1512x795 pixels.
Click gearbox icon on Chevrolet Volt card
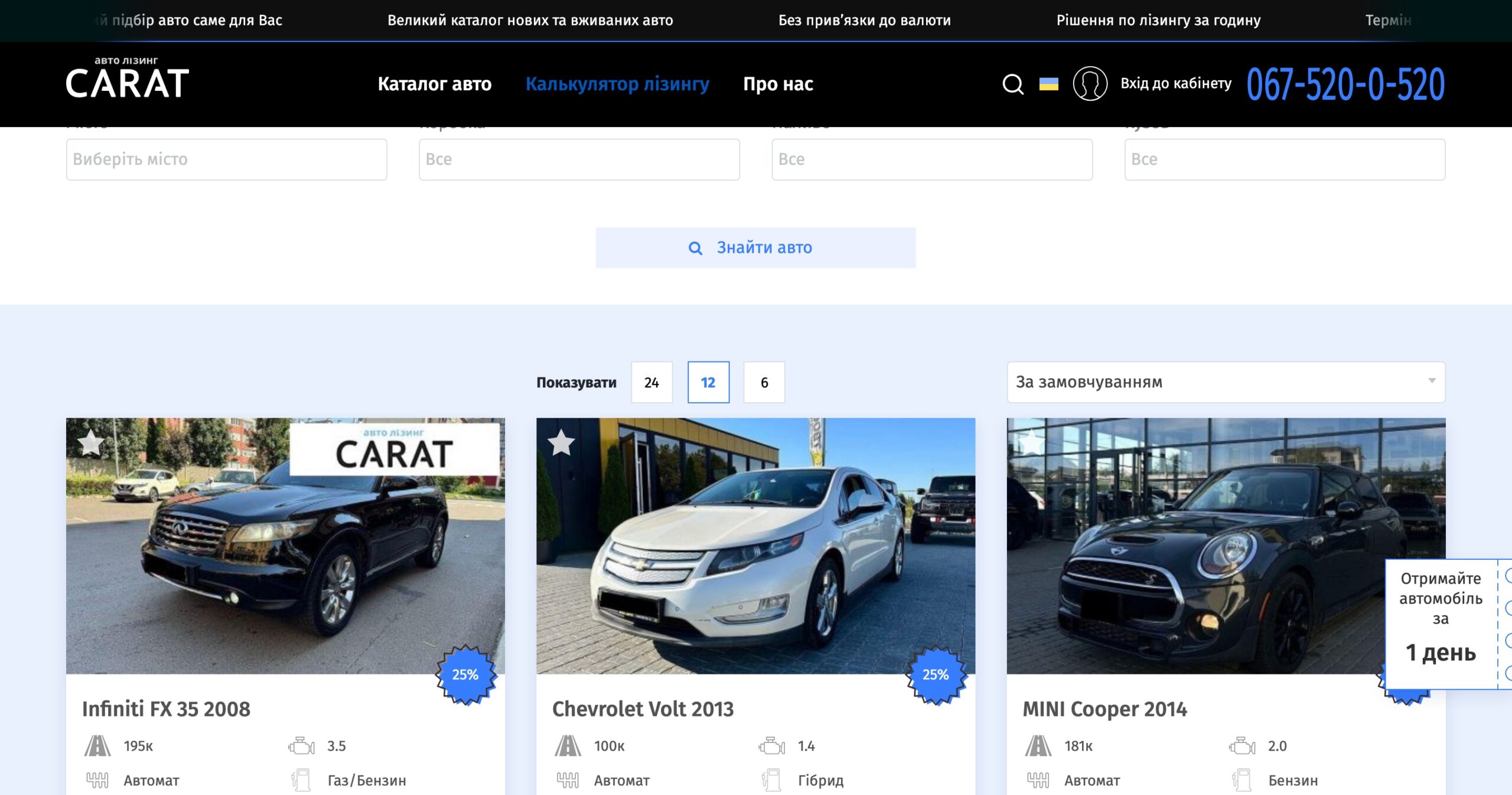[x=568, y=780]
